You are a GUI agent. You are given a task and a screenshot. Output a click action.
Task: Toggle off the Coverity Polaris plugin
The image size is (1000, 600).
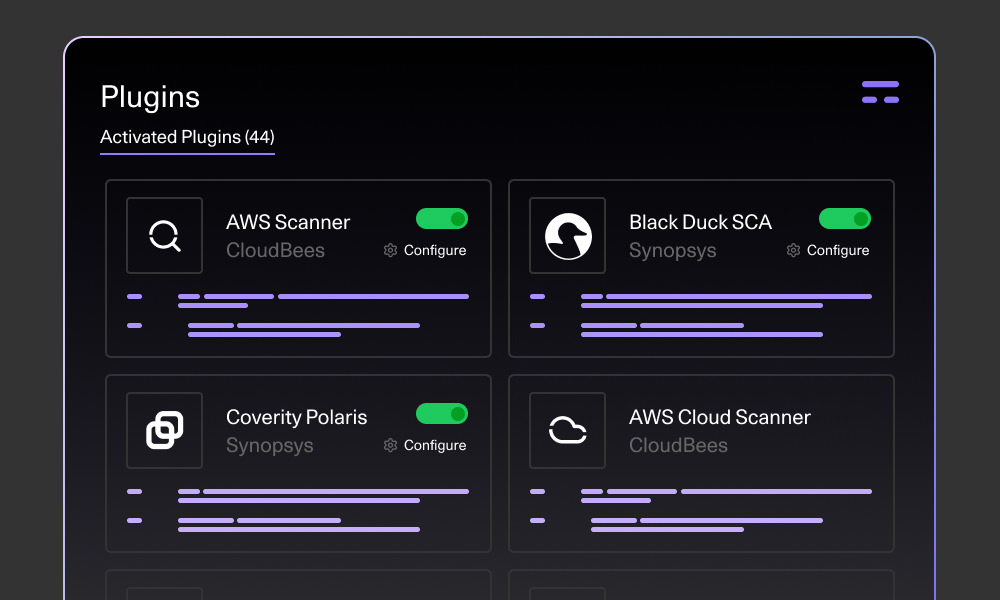[442, 414]
